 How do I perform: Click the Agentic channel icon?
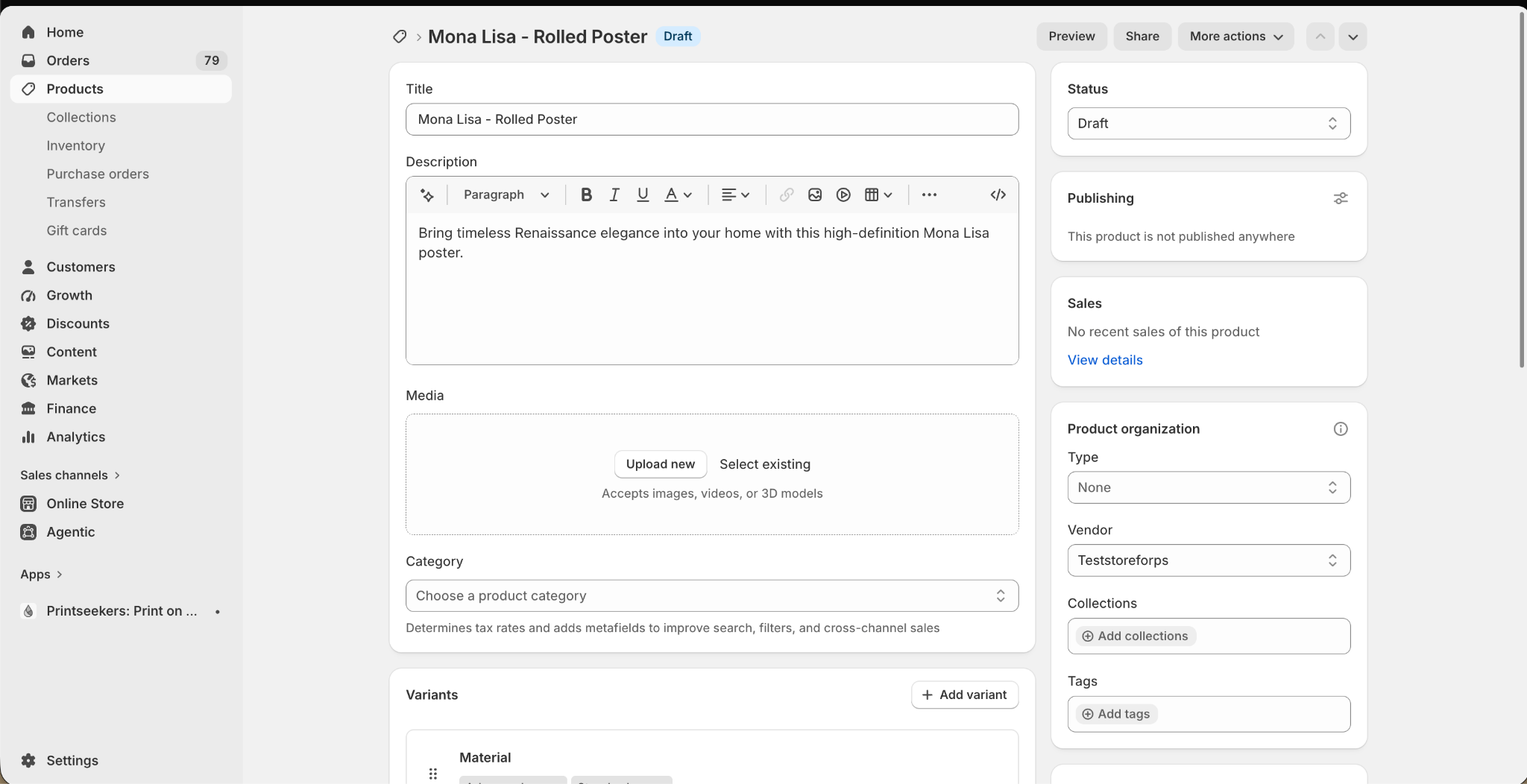(x=28, y=532)
